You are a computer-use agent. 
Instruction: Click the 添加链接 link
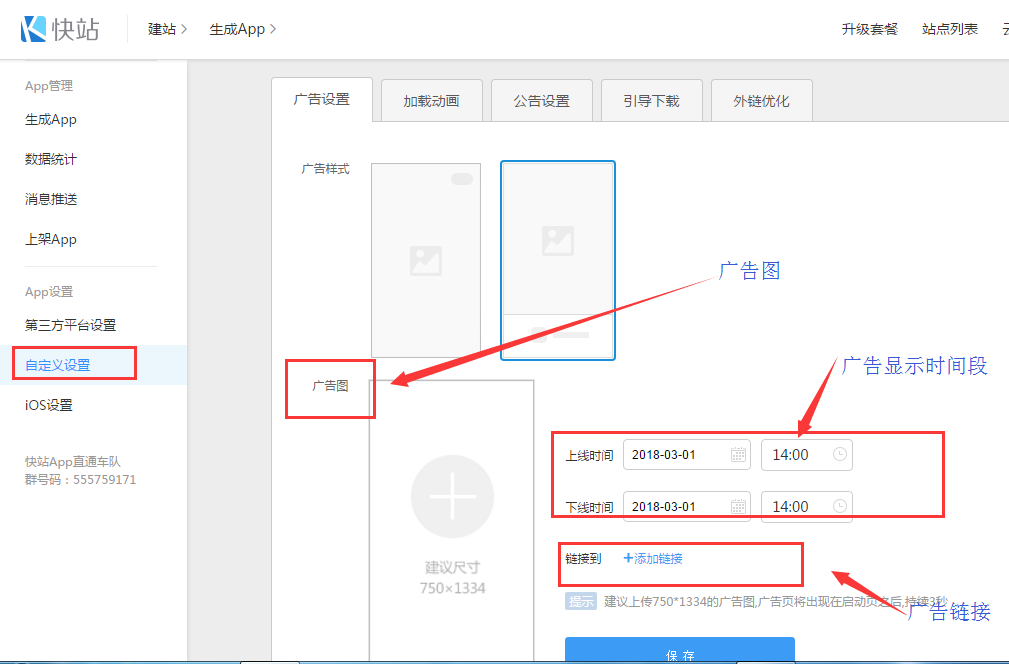click(653, 559)
